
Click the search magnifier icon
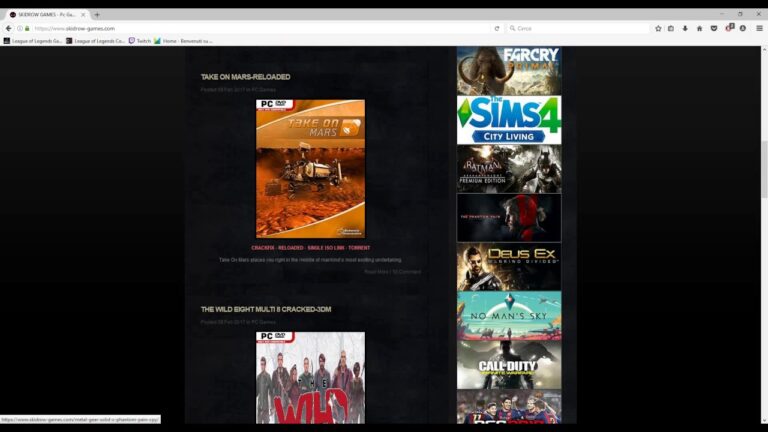pos(512,28)
